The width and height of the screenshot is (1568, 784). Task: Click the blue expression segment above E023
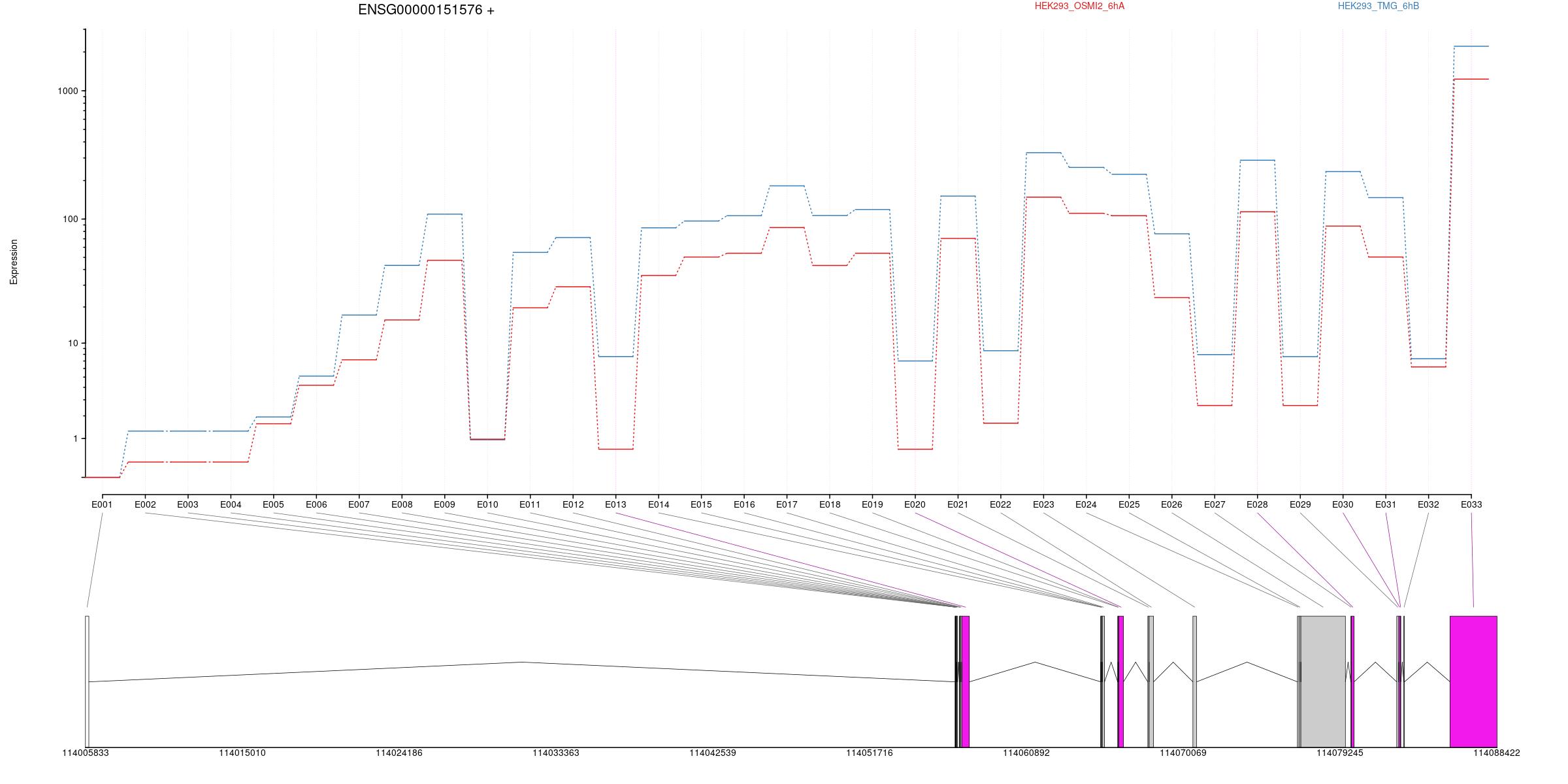pyautogui.click(x=1043, y=153)
